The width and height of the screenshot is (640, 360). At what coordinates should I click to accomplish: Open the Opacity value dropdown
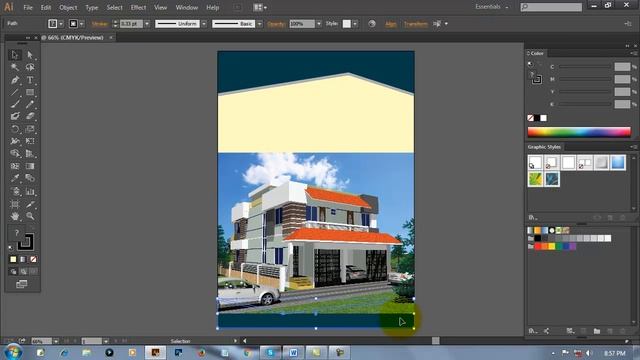click(319, 24)
